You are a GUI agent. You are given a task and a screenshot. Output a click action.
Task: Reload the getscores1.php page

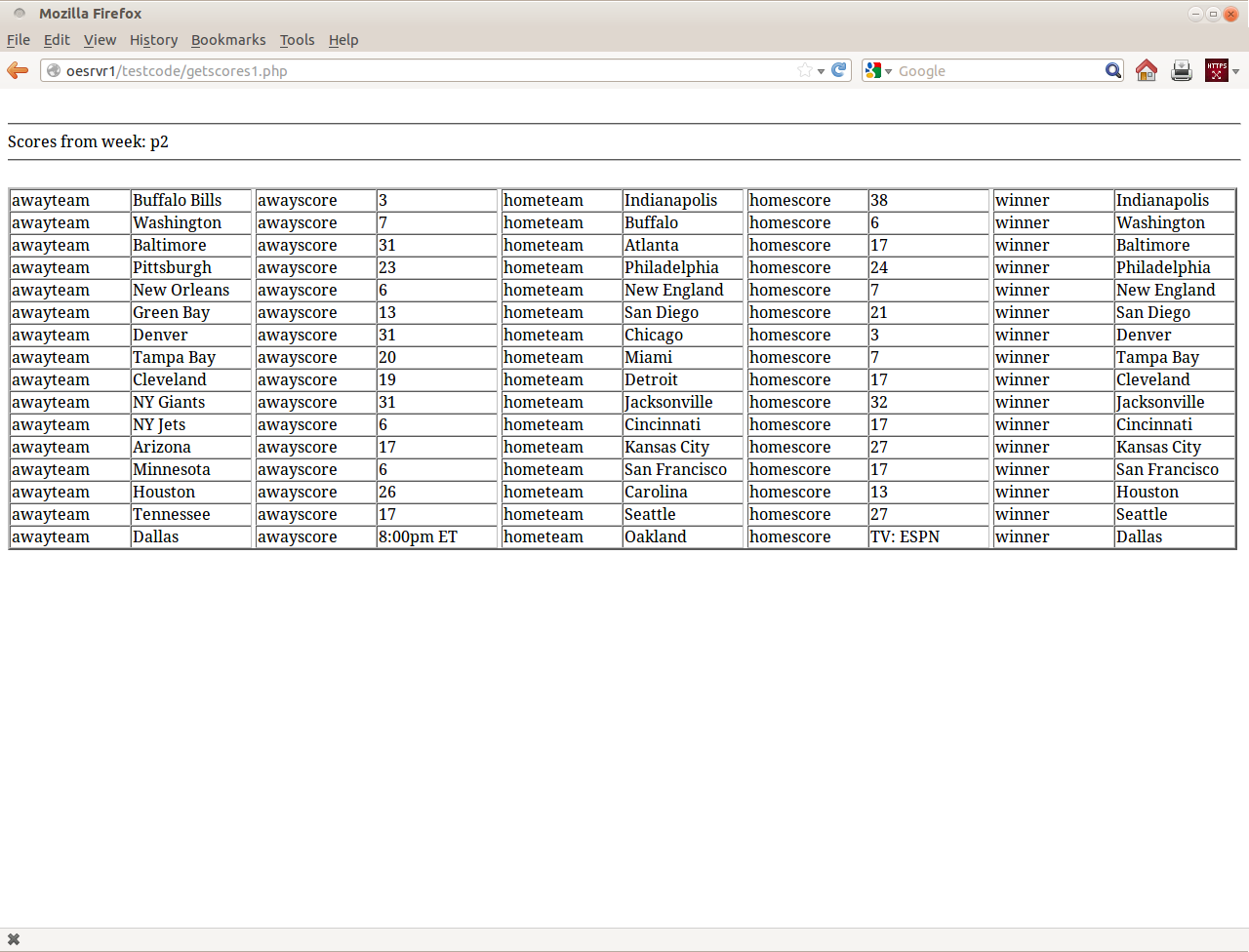pos(839,70)
